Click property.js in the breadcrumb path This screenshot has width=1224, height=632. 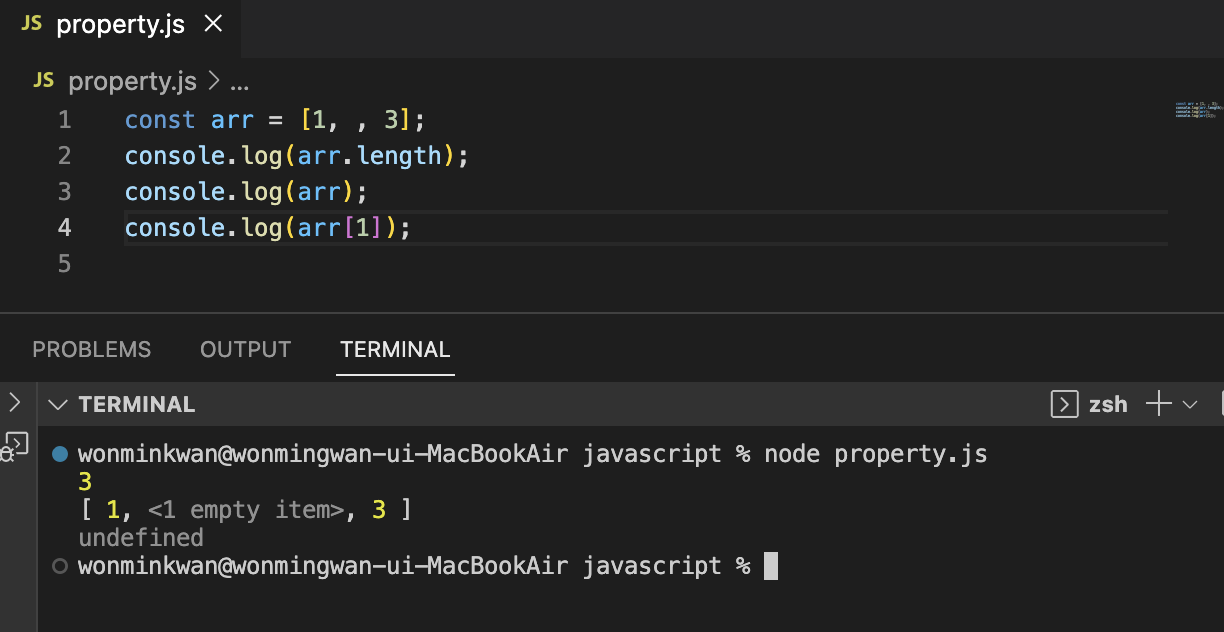pos(133,81)
